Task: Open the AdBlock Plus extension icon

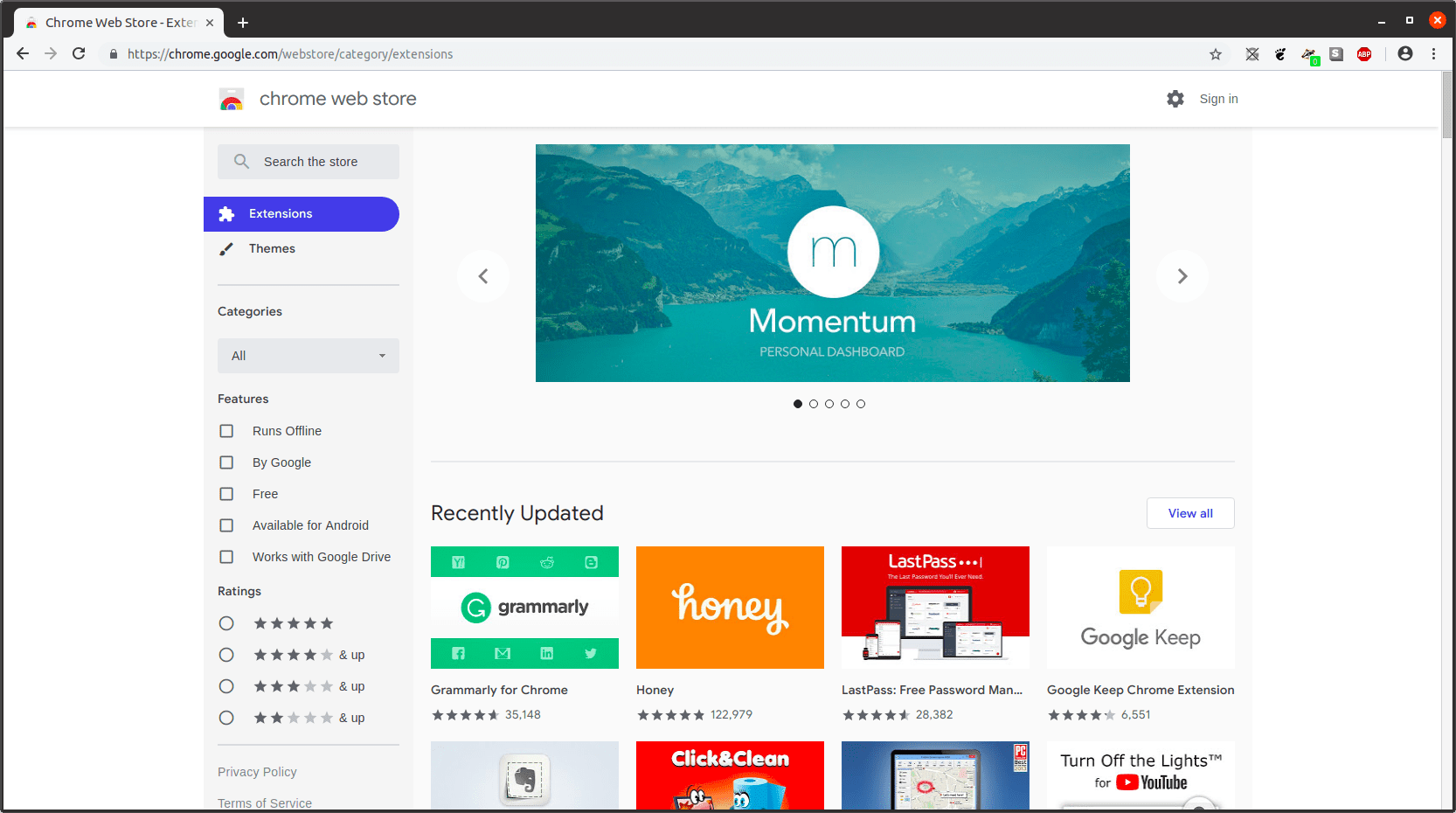Action: click(1364, 54)
